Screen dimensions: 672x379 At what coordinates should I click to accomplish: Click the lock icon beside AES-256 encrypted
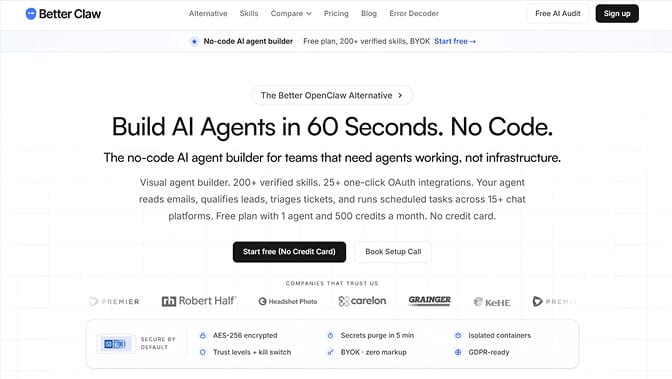point(203,335)
